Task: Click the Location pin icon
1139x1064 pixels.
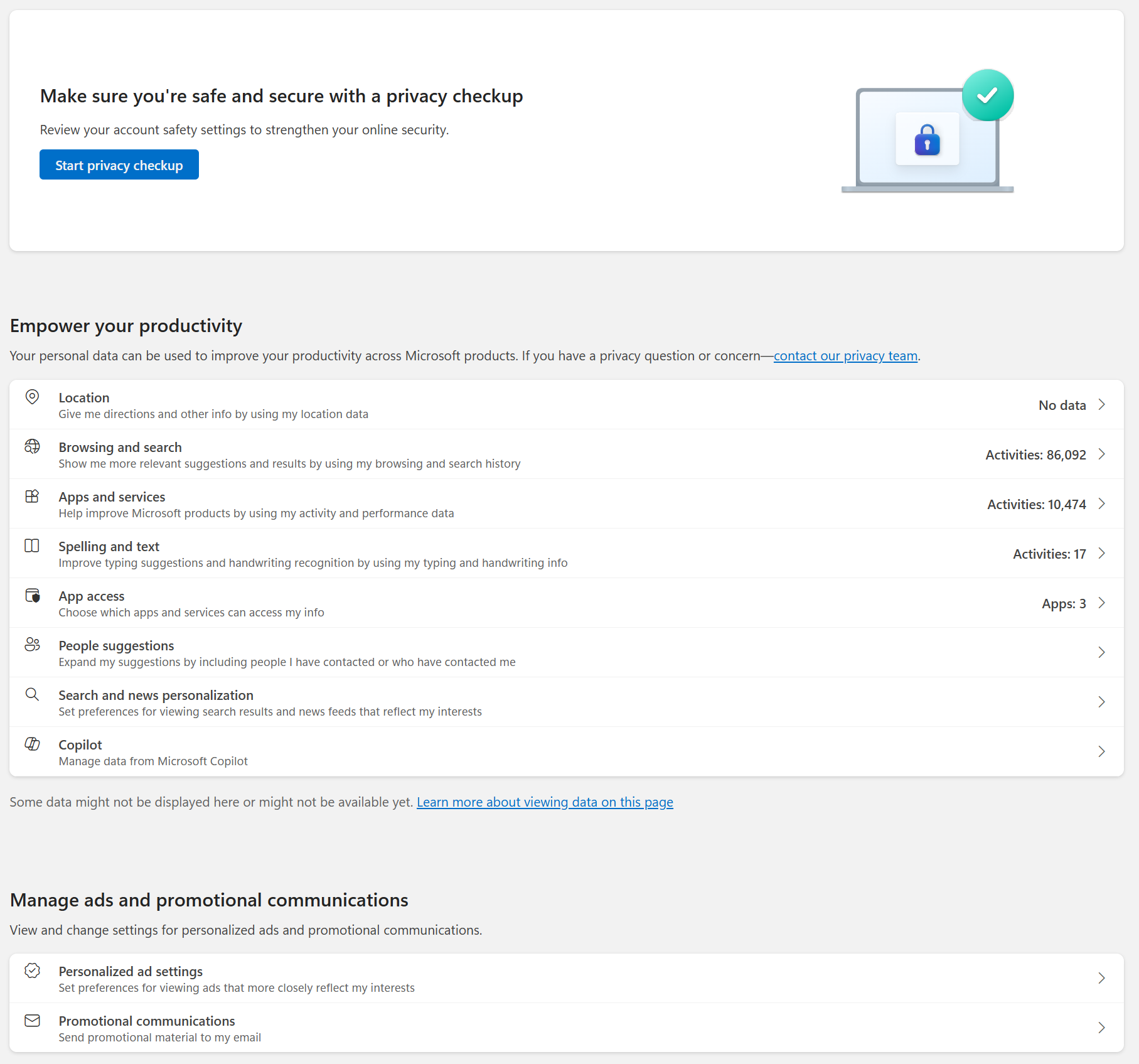Action: click(x=32, y=397)
